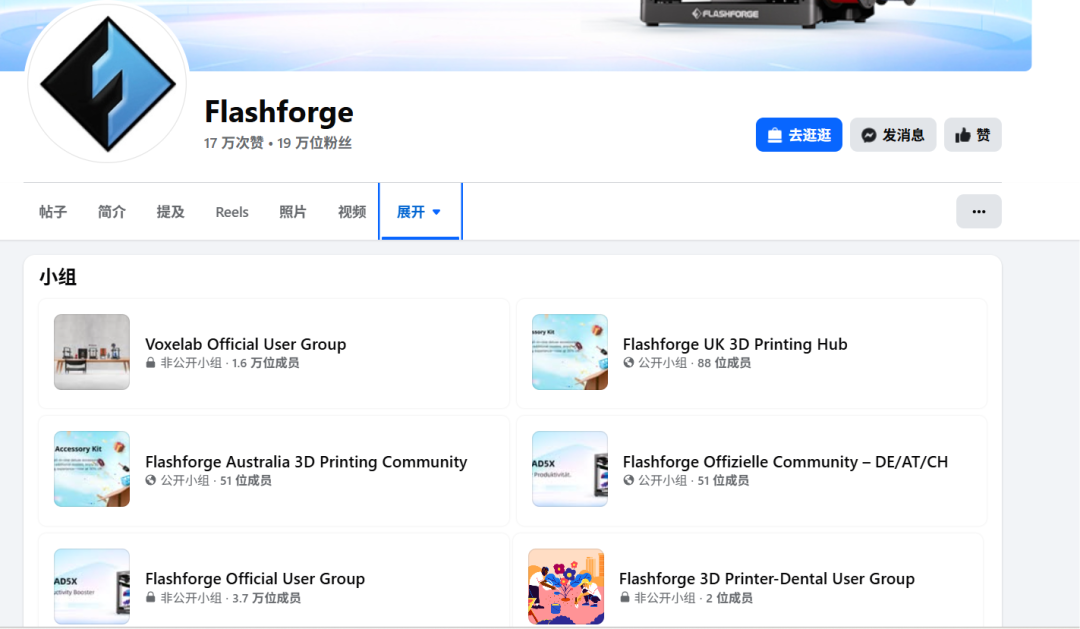The width and height of the screenshot is (1080, 629).
Task: Expand the 展开 dropdown tab
Action: click(419, 212)
